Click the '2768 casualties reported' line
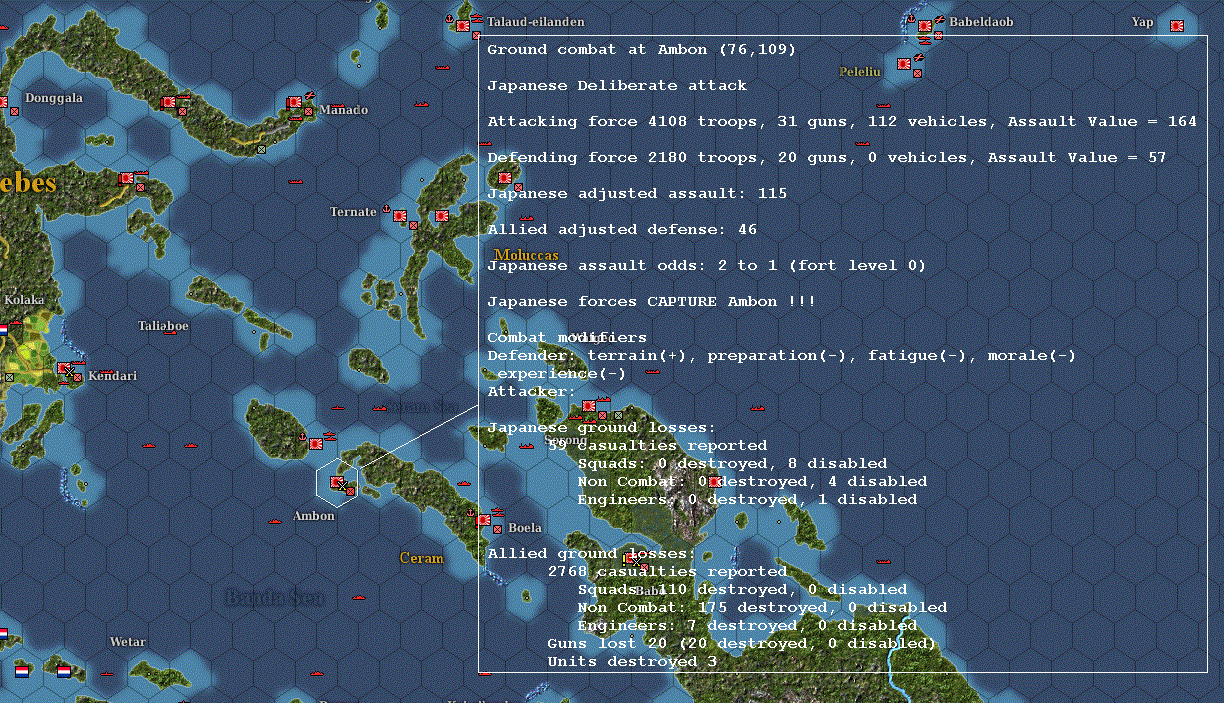Image resolution: width=1224 pixels, height=703 pixels. tap(667, 572)
